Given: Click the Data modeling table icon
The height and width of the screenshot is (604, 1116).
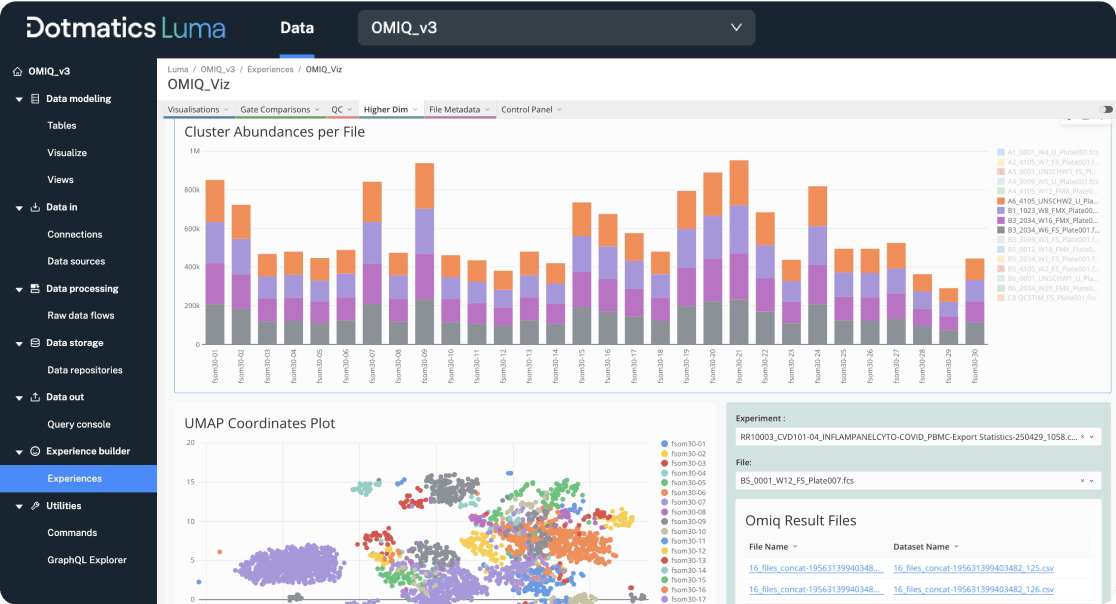Looking at the screenshot, I should (x=36, y=99).
